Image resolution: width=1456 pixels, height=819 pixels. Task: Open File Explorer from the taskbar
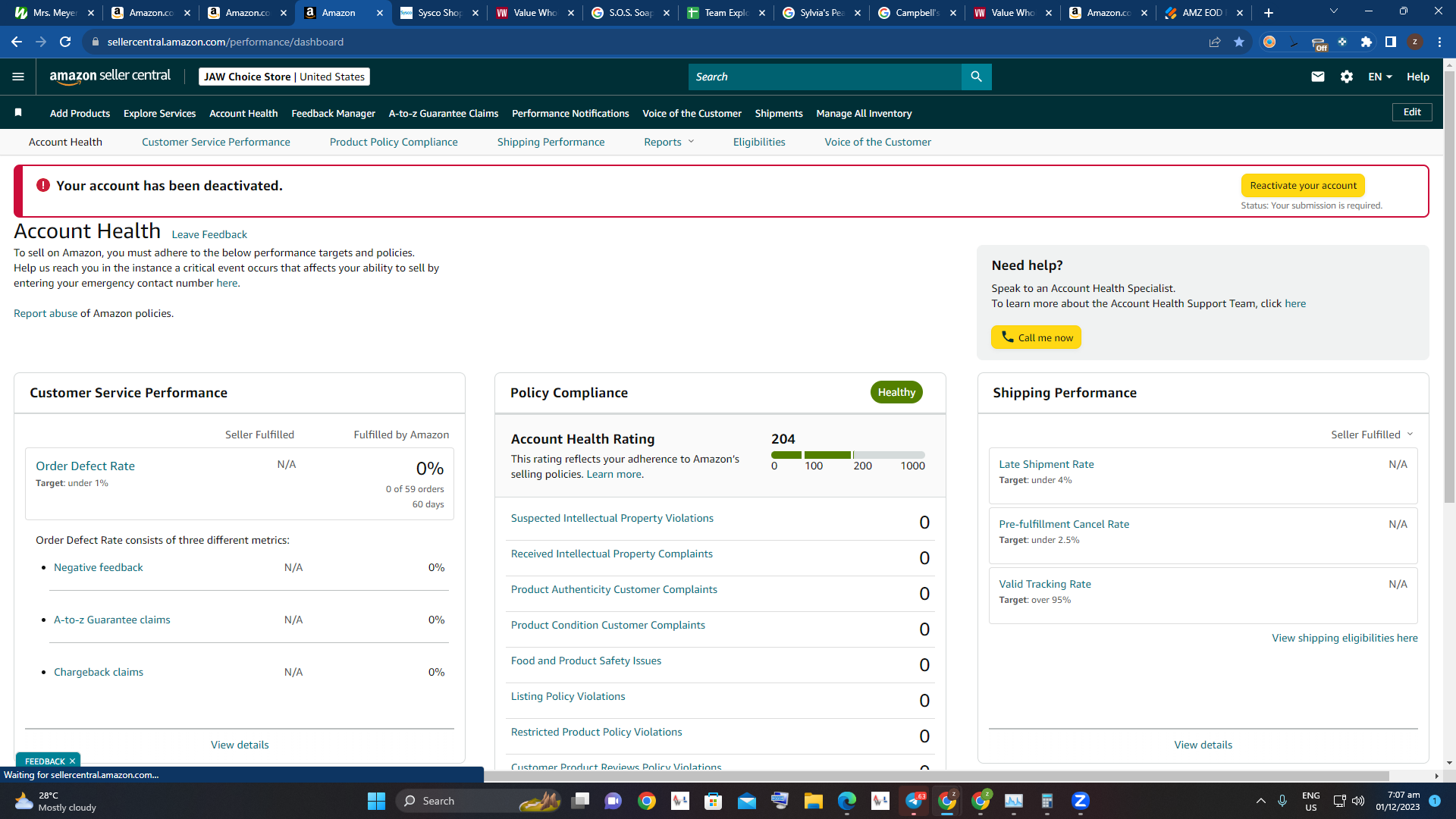814,801
